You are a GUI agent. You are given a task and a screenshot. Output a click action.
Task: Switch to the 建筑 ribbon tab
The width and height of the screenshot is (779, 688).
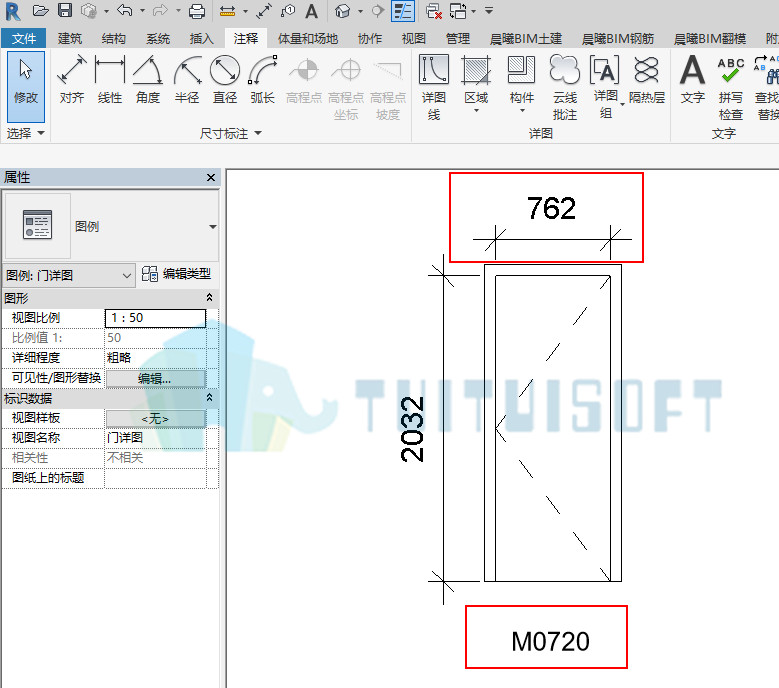(70, 38)
